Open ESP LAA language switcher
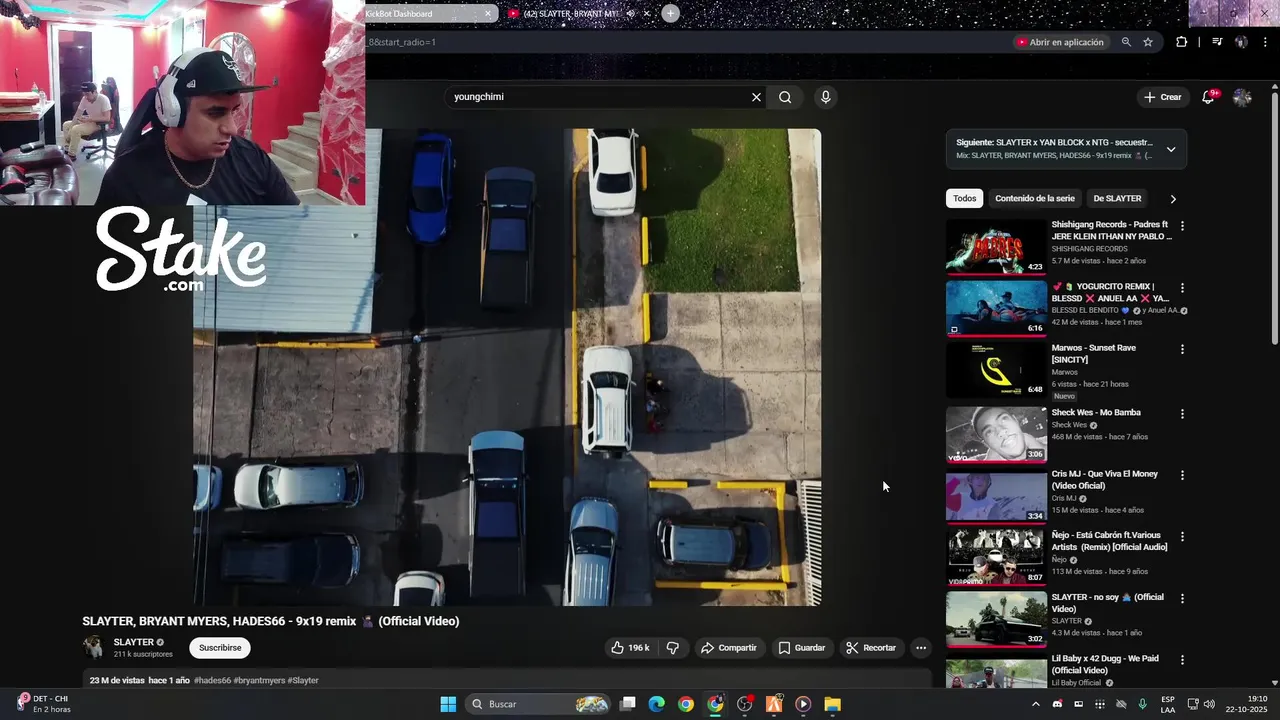 click(x=1168, y=704)
